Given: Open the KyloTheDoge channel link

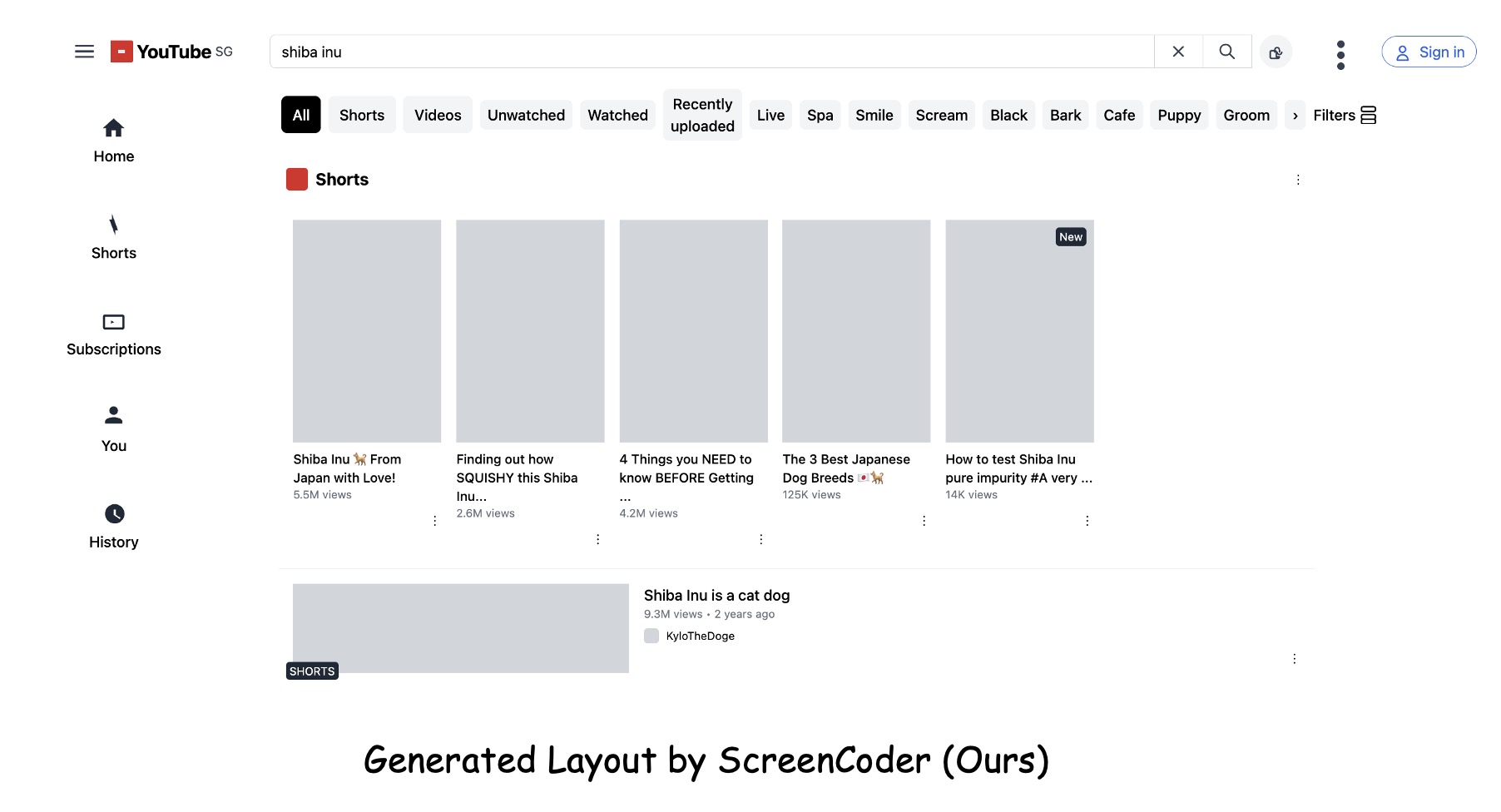Looking at the screenshot, I should point(700,635).
